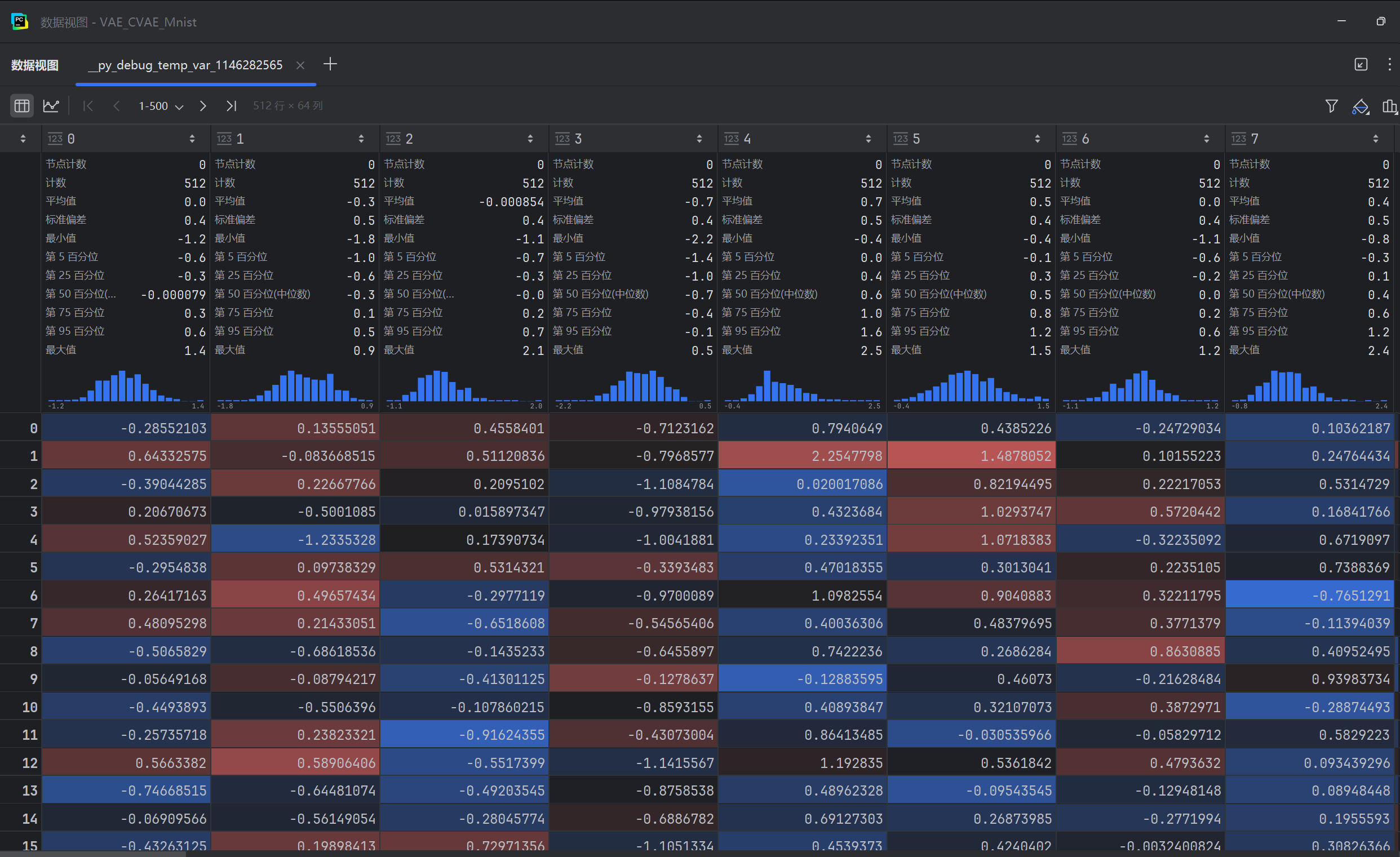Select the __py_debug_temp_var_1146282565 tab
The height and width of the screenshot is (857, 1400).
tap(185, 65)
